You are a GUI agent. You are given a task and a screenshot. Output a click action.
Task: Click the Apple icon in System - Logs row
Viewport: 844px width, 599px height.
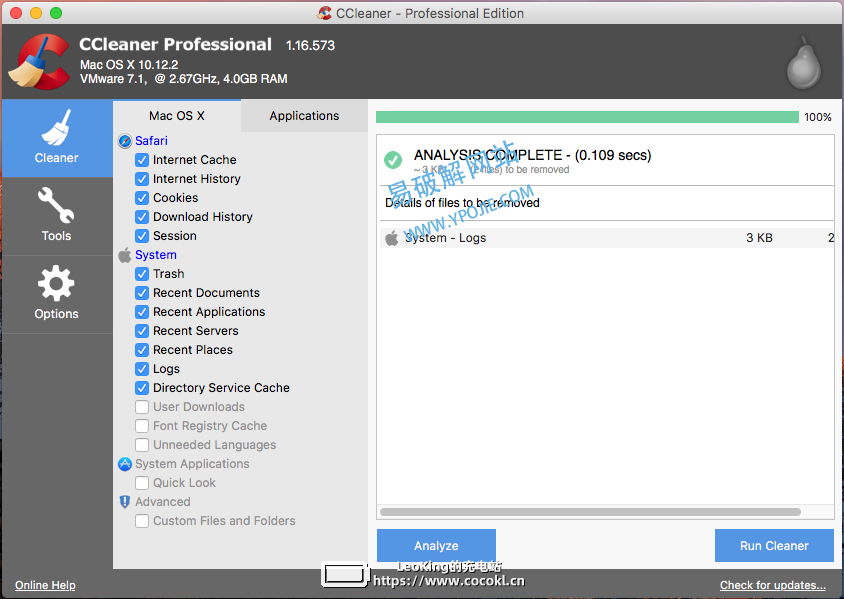(x=392, y=238)
